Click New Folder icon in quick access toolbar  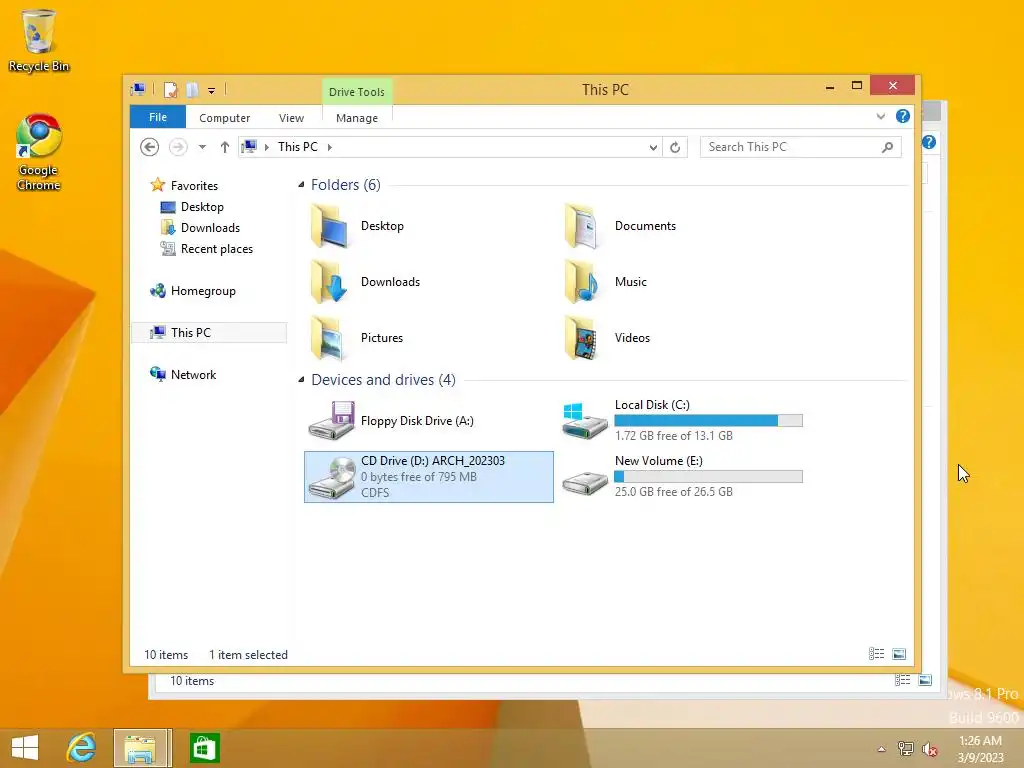pos(192,89)
